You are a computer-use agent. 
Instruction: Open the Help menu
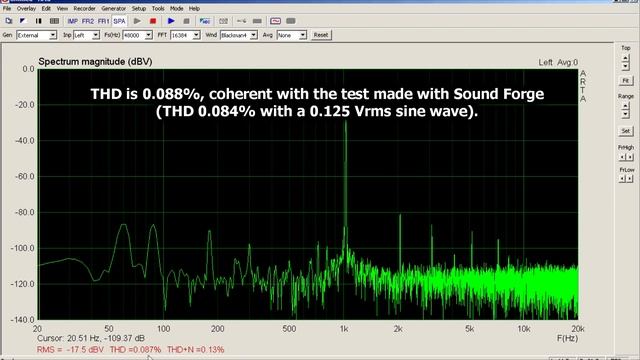tap(194, 8)
